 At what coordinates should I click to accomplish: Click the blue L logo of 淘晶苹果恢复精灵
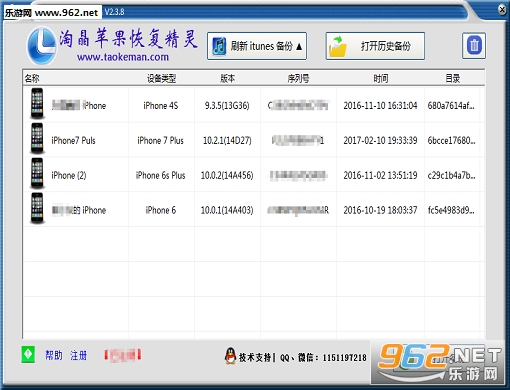[x=41, y=46]
